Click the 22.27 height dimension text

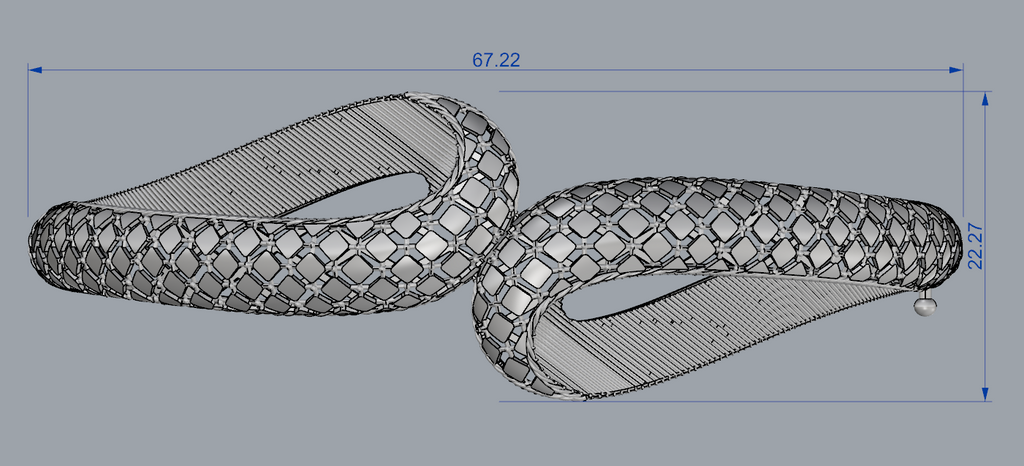pos(977,246)
